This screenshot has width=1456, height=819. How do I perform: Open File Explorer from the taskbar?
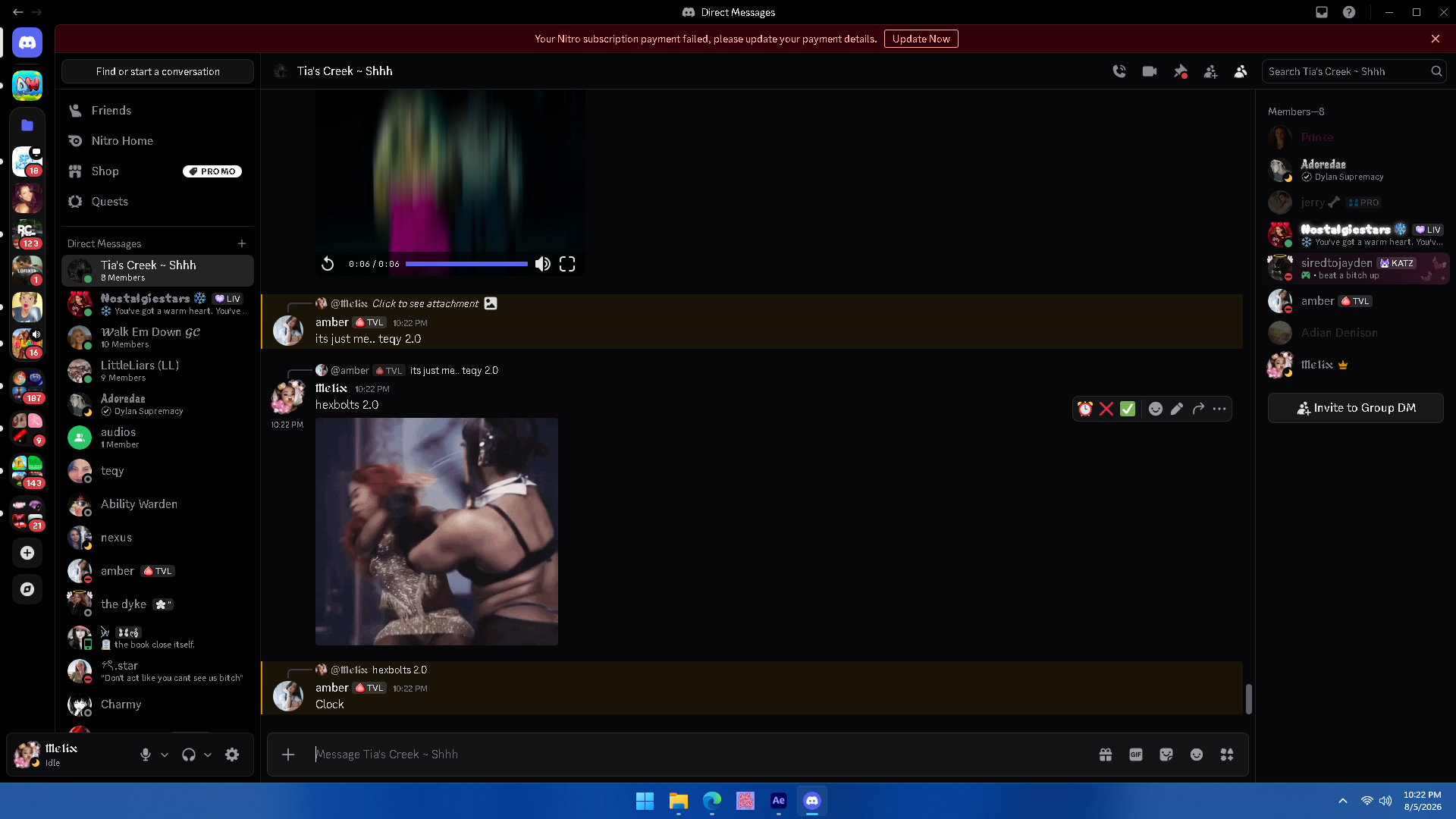679,801
